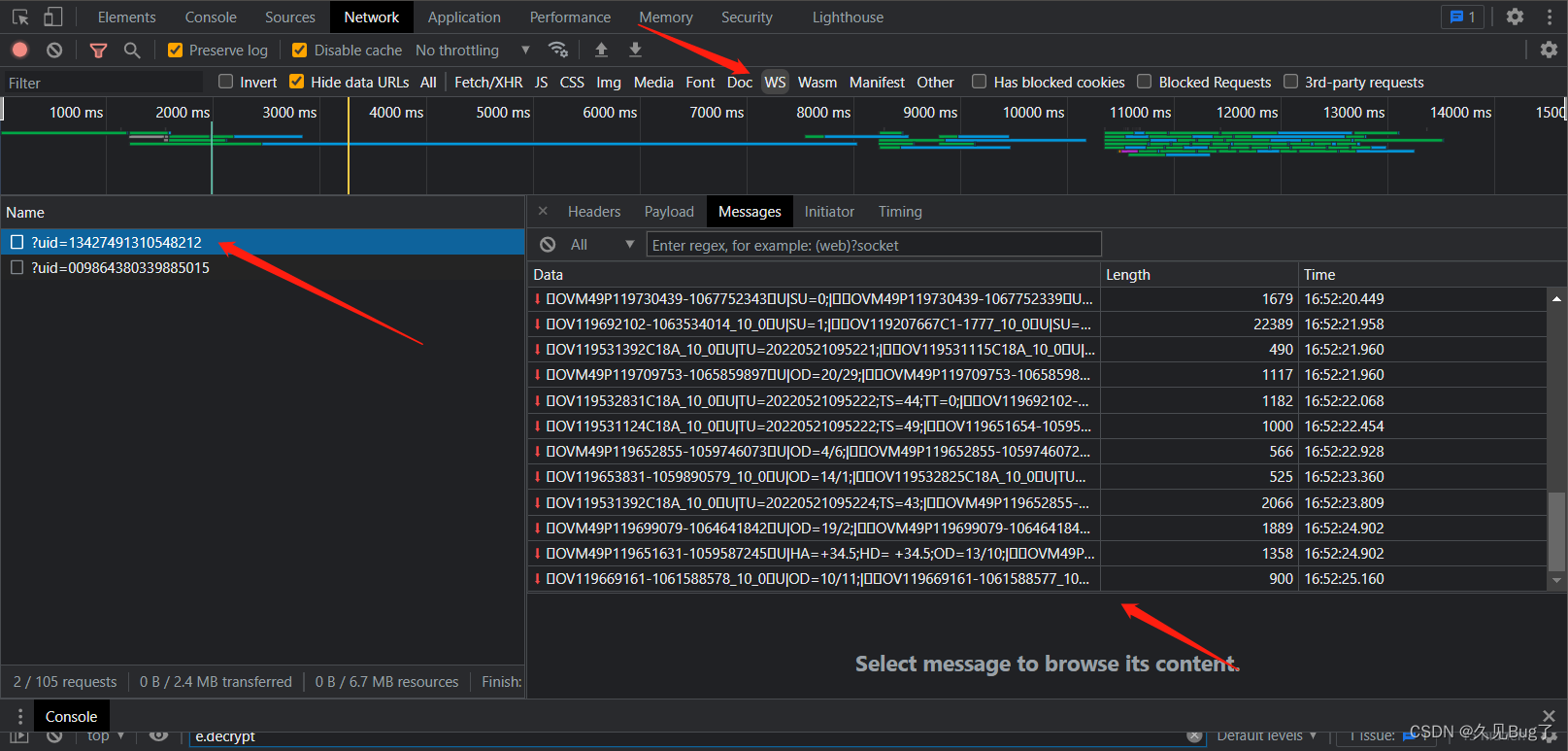Select request ?uid=13427491310548212

[x=262, y=242]
